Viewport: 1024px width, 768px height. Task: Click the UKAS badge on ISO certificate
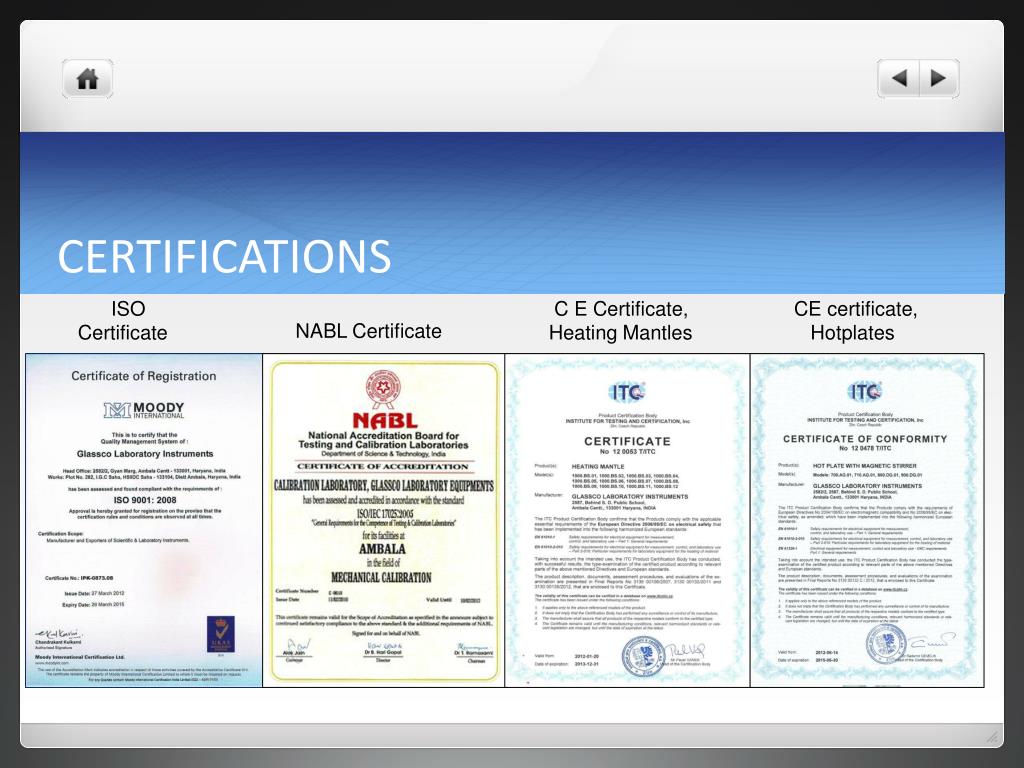click(221, 635)
